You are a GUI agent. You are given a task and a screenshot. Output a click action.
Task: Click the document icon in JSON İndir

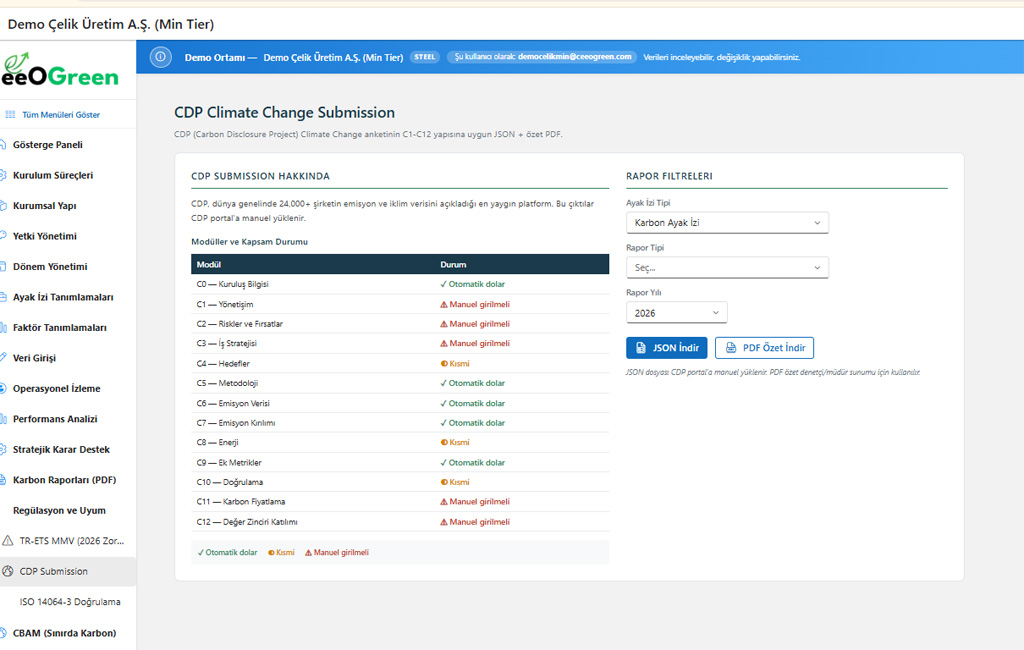pos(641,348)
